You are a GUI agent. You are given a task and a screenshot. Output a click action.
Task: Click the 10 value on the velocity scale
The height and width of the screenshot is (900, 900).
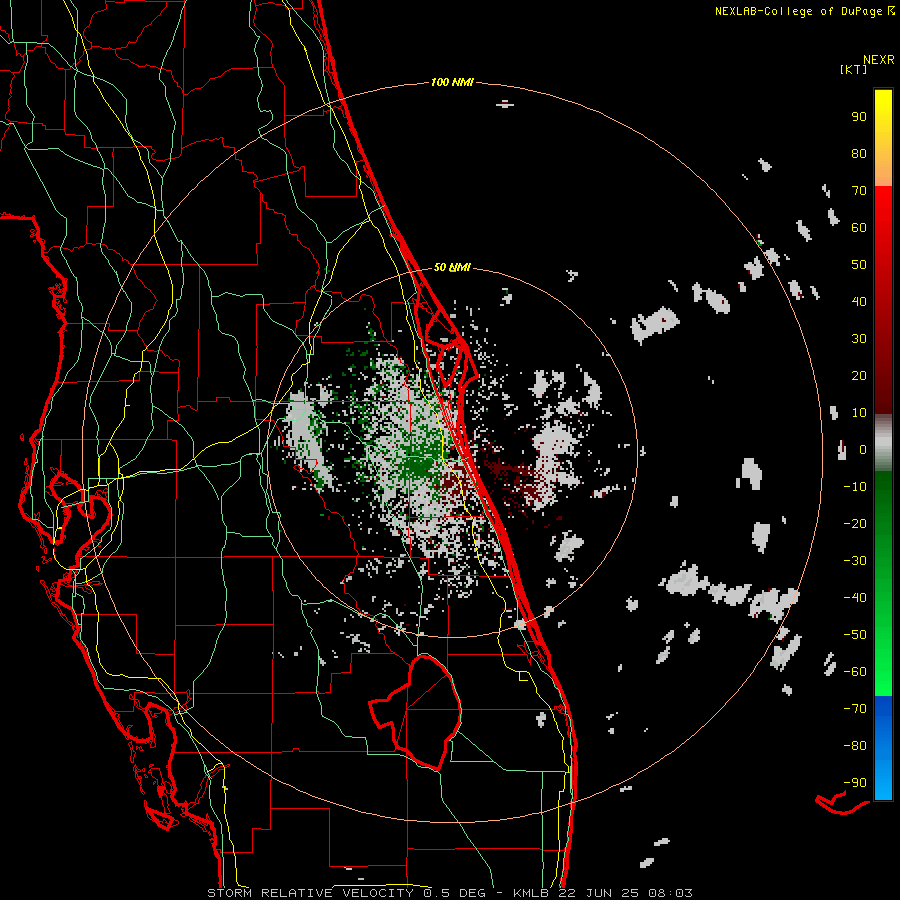click(859, 413)
